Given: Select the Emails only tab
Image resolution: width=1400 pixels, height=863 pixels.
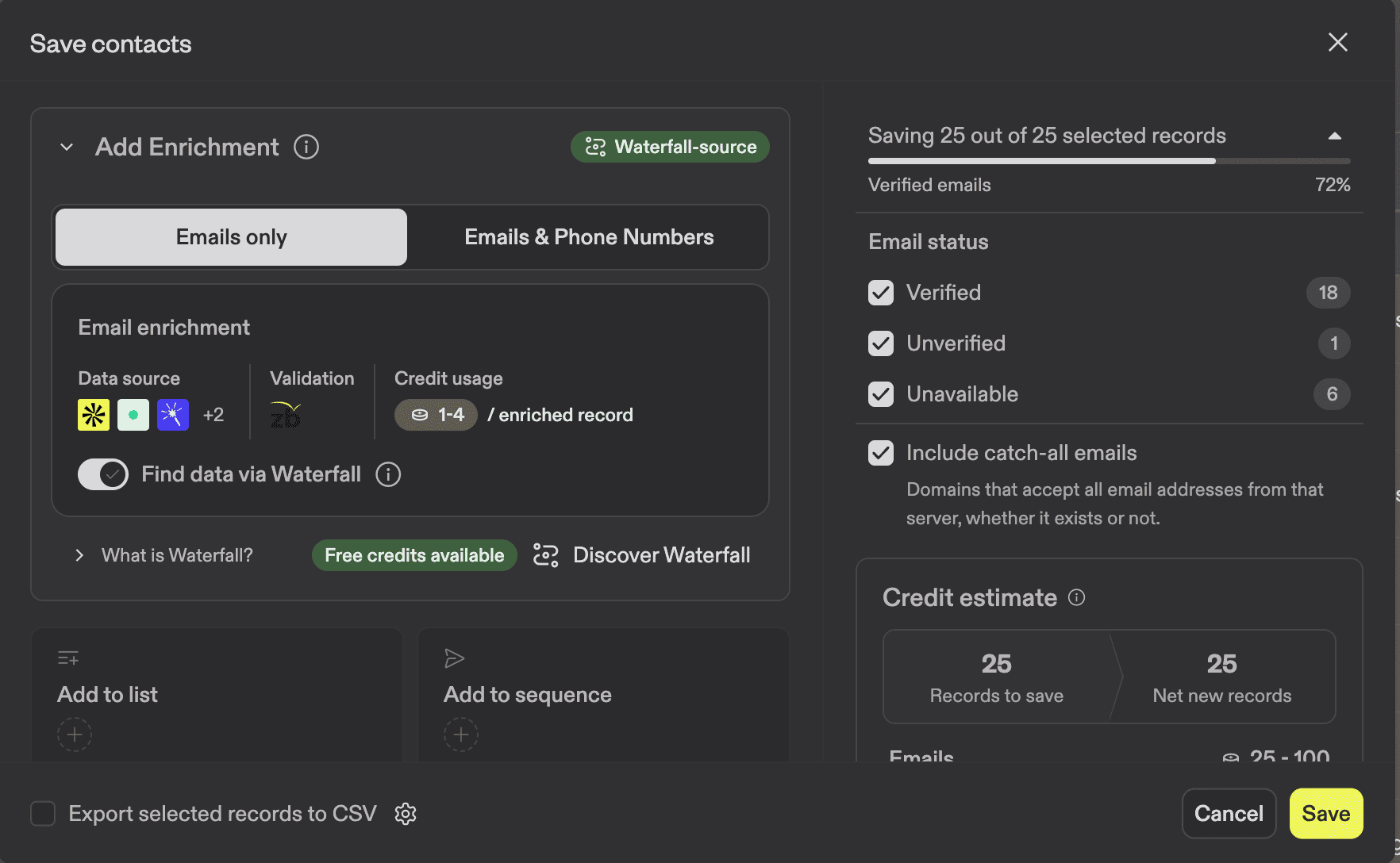Looking at the screenshot, I should (x=230, y=236).
